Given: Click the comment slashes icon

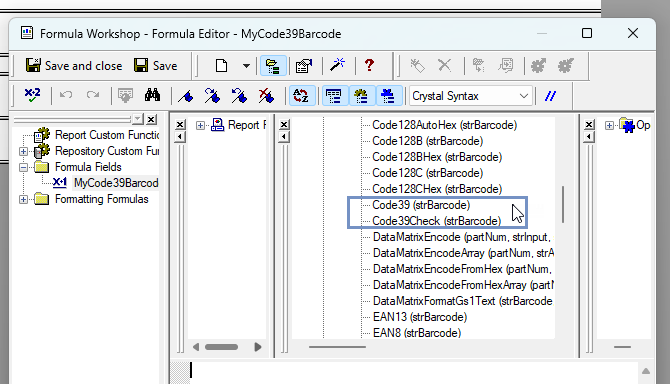Looking at the screenshot, I should [x=551, y=96].
